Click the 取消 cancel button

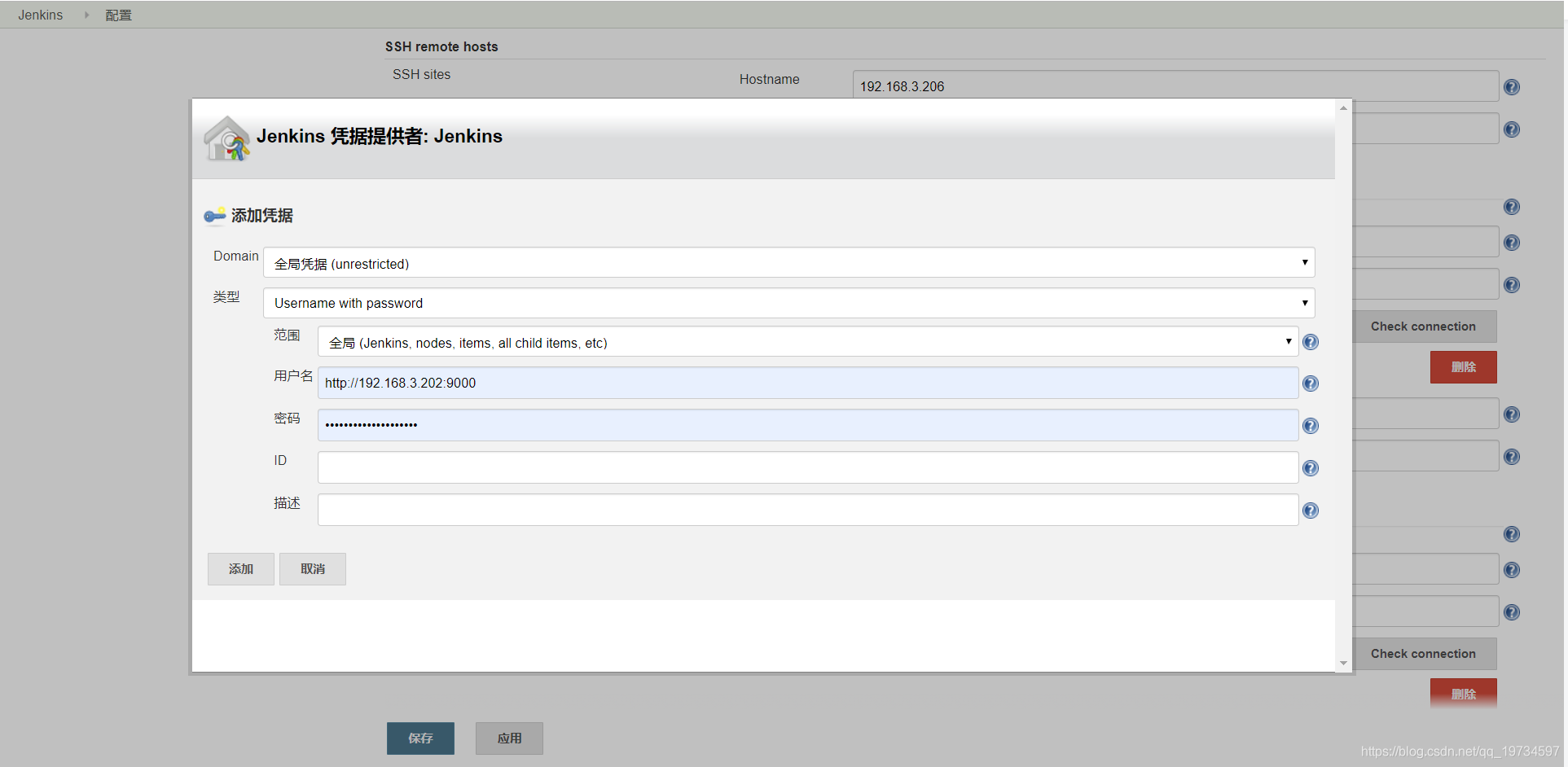point(313,569)
